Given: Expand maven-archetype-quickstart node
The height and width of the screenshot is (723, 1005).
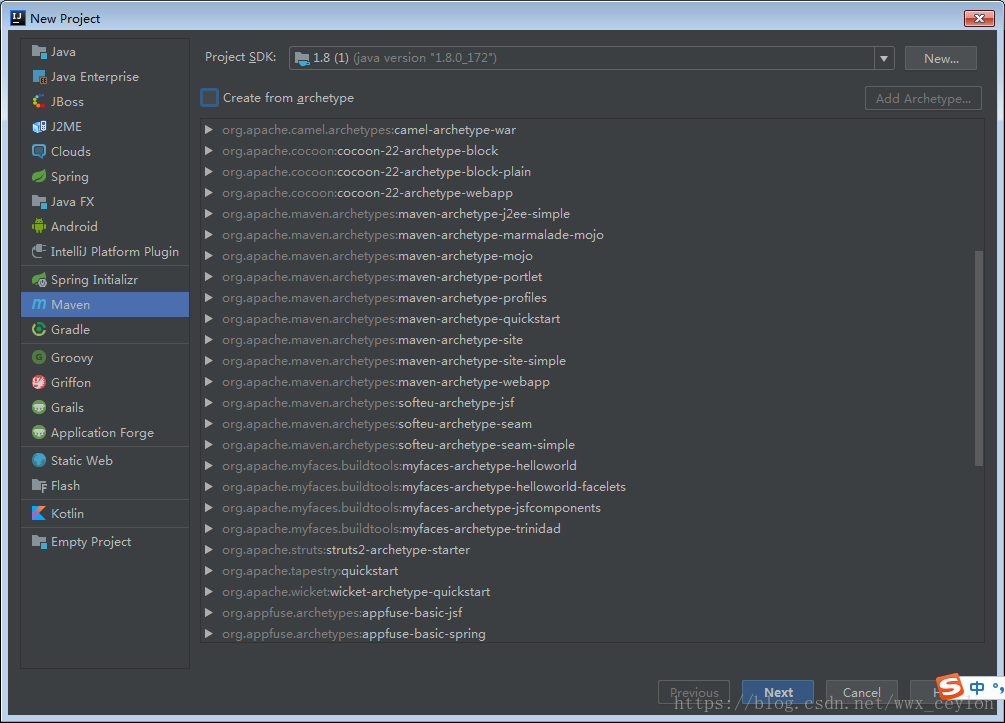Looking at the screenshot, I should (209, 319).
